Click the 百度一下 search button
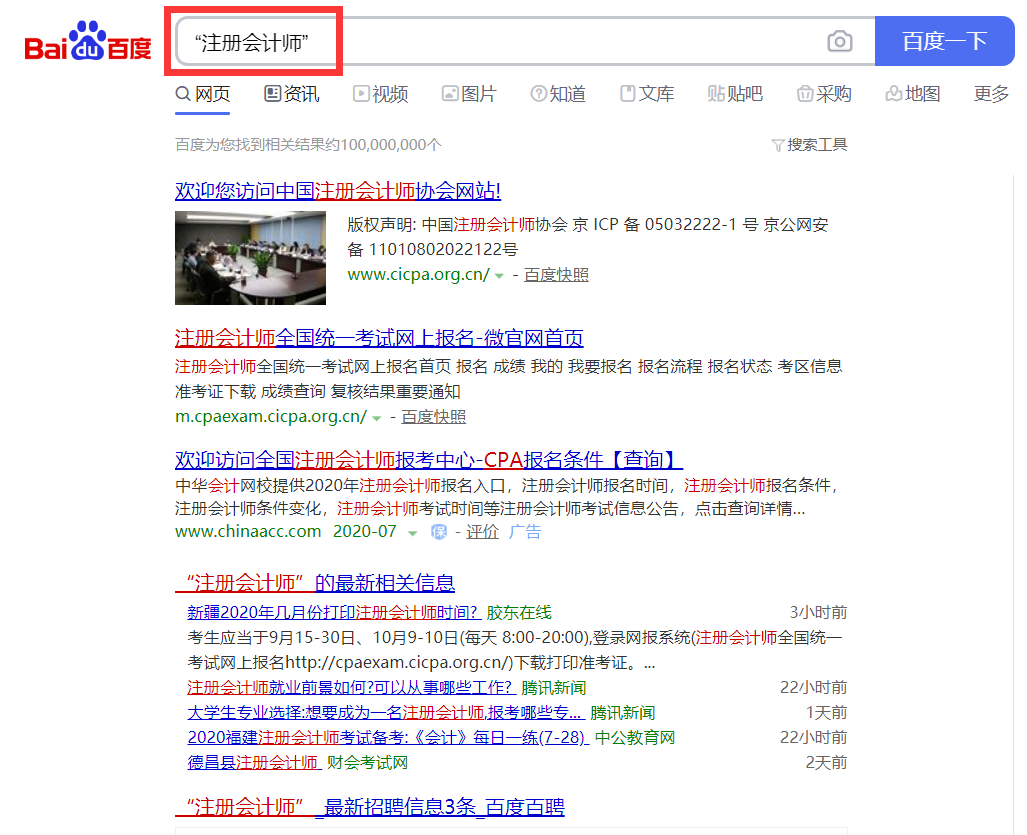The height and width of the screenshot is (835, 1027). click(x=944, y=41)
